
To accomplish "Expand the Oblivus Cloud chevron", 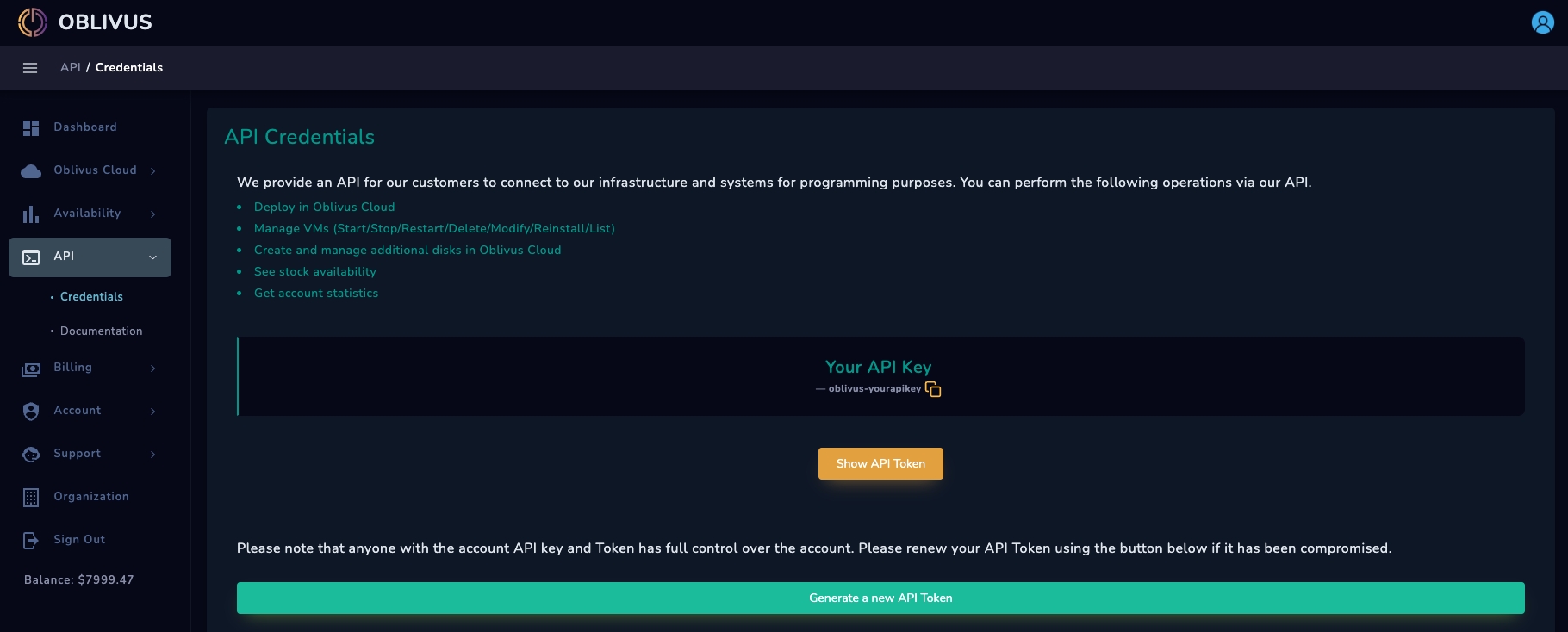I will (x=153, y=171).
